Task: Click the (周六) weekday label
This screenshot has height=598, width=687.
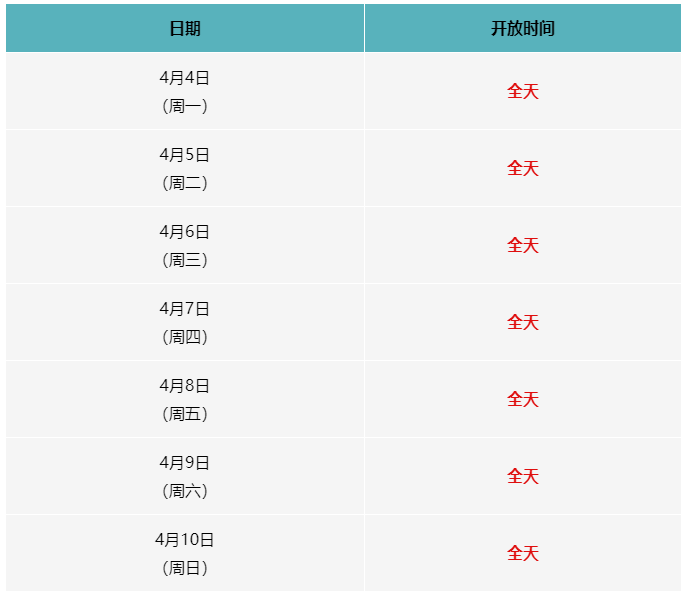Action: pyautogui.click(x=185, y=491)
